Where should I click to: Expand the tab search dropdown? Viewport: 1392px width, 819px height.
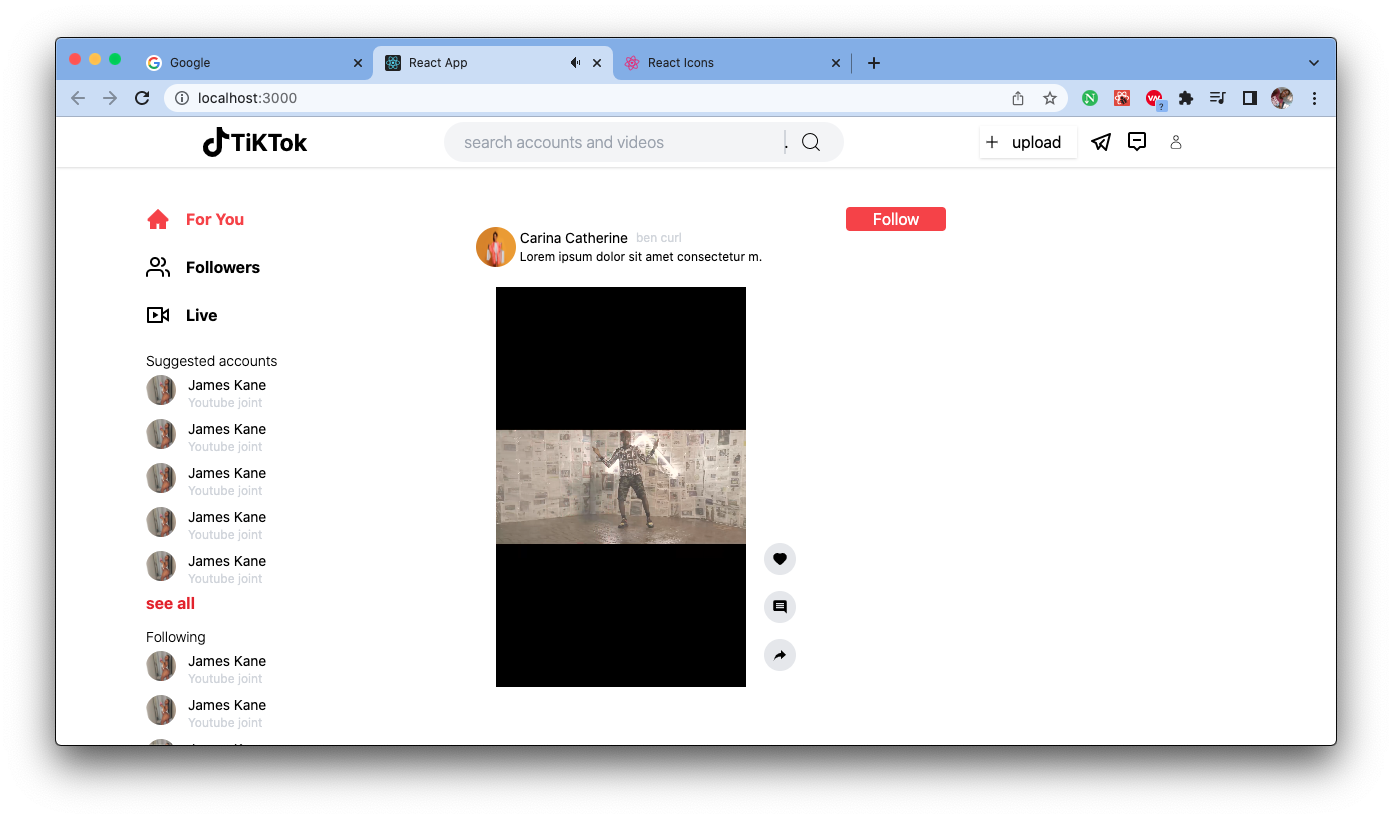pyautogui.click(x=1314, y=63)
